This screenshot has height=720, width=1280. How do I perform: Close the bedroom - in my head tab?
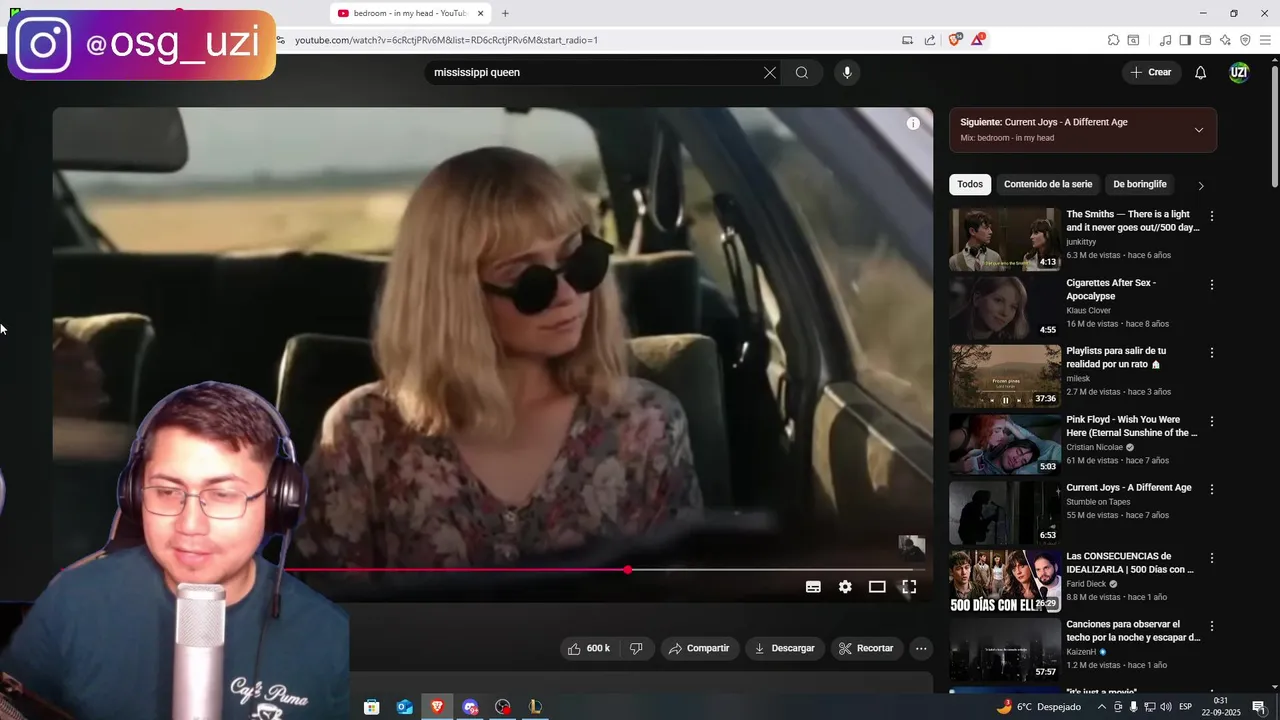pos(481,13)
